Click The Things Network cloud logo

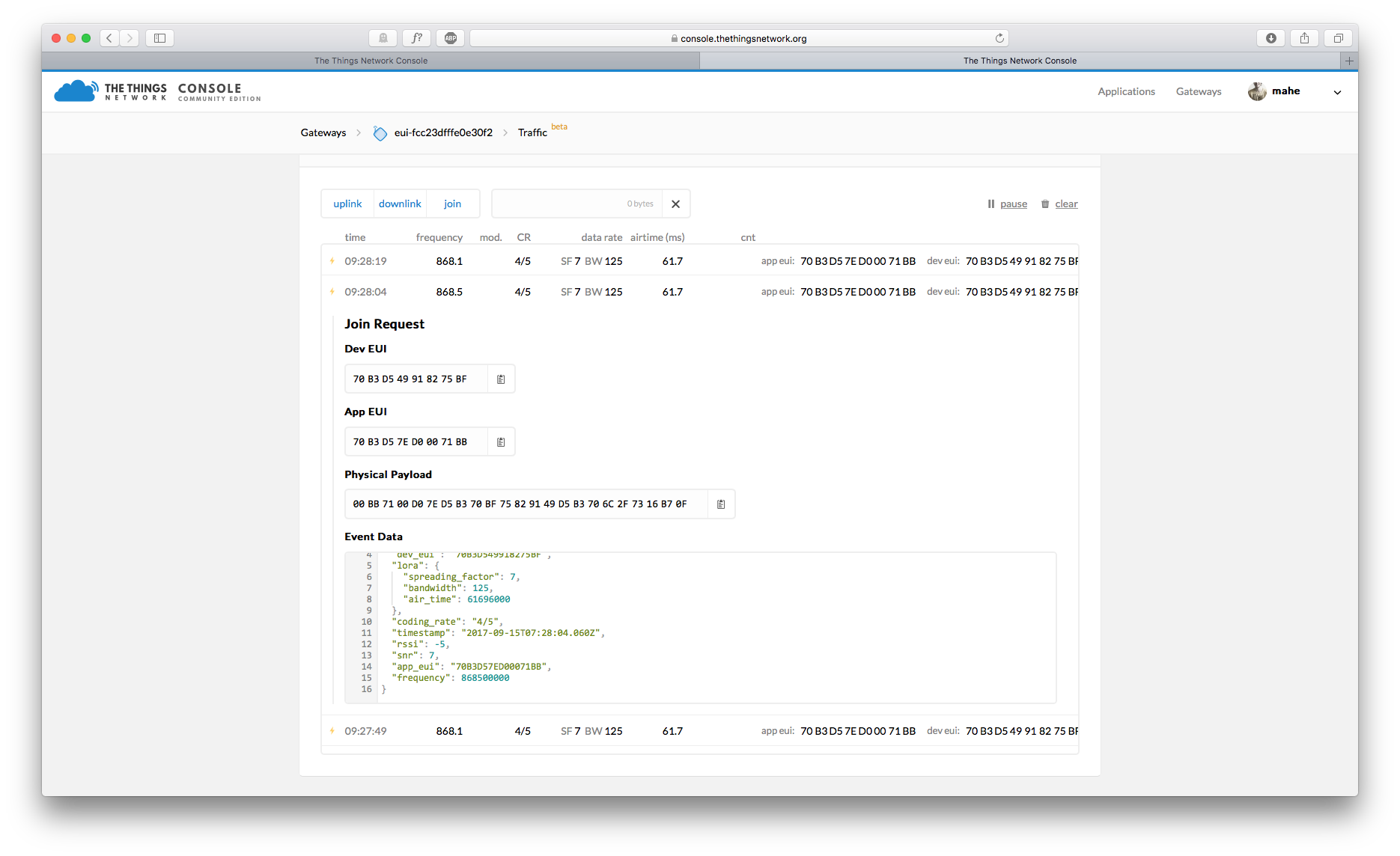[x=76, y=91]
